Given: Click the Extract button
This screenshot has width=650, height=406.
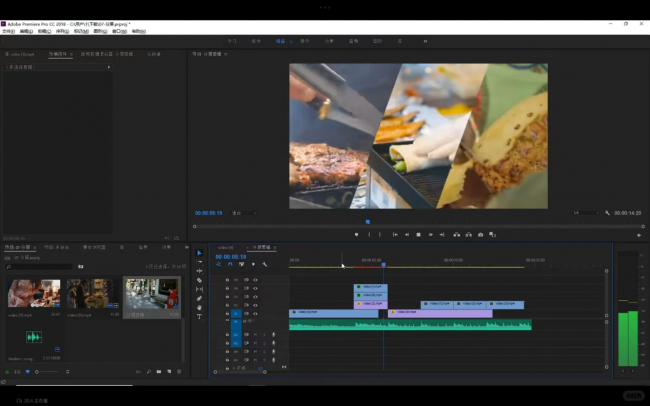Looking at the screenshot, I should 468,235.
